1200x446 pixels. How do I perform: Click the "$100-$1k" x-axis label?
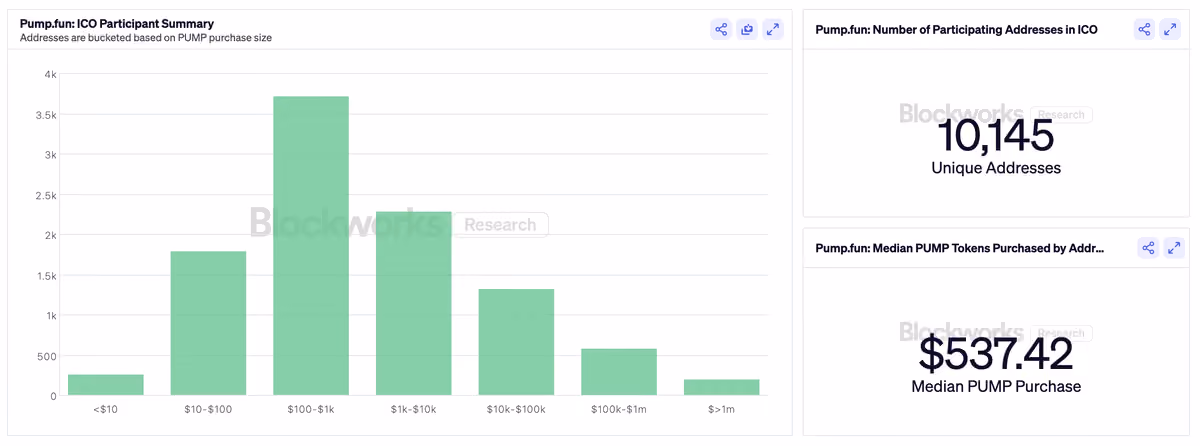tap(311, 411)
